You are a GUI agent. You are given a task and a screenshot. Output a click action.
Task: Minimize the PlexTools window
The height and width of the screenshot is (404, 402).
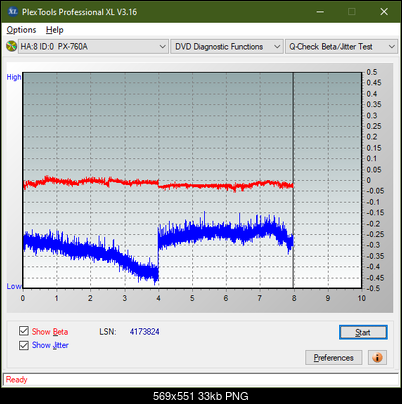point(320,12)
